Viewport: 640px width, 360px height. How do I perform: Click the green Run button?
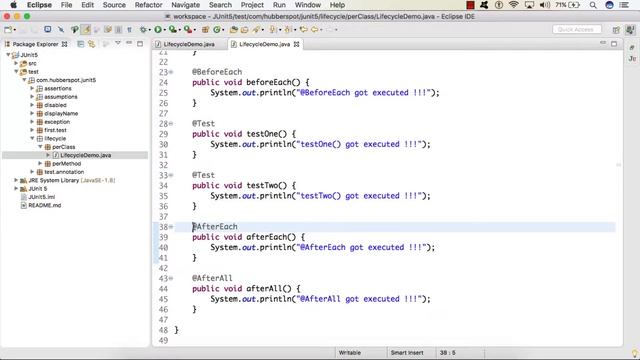click(x=158, y=29)
